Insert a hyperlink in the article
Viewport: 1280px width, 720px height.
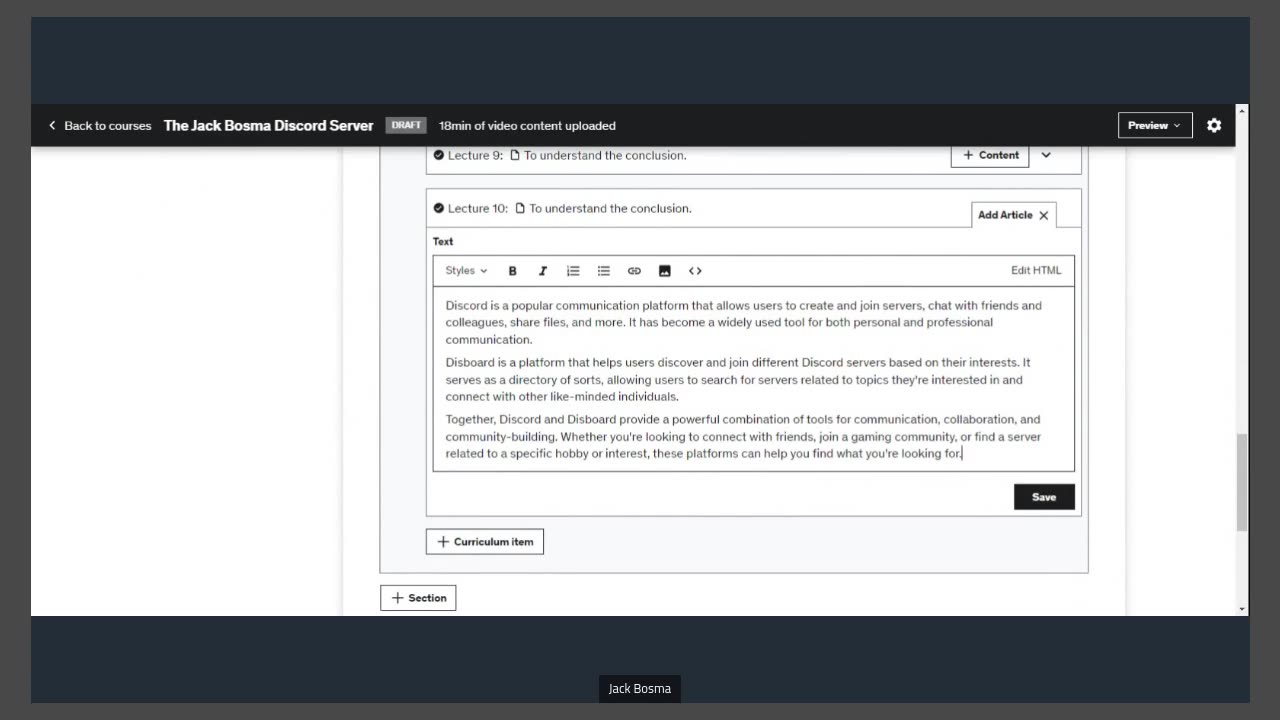coord(634,271)
